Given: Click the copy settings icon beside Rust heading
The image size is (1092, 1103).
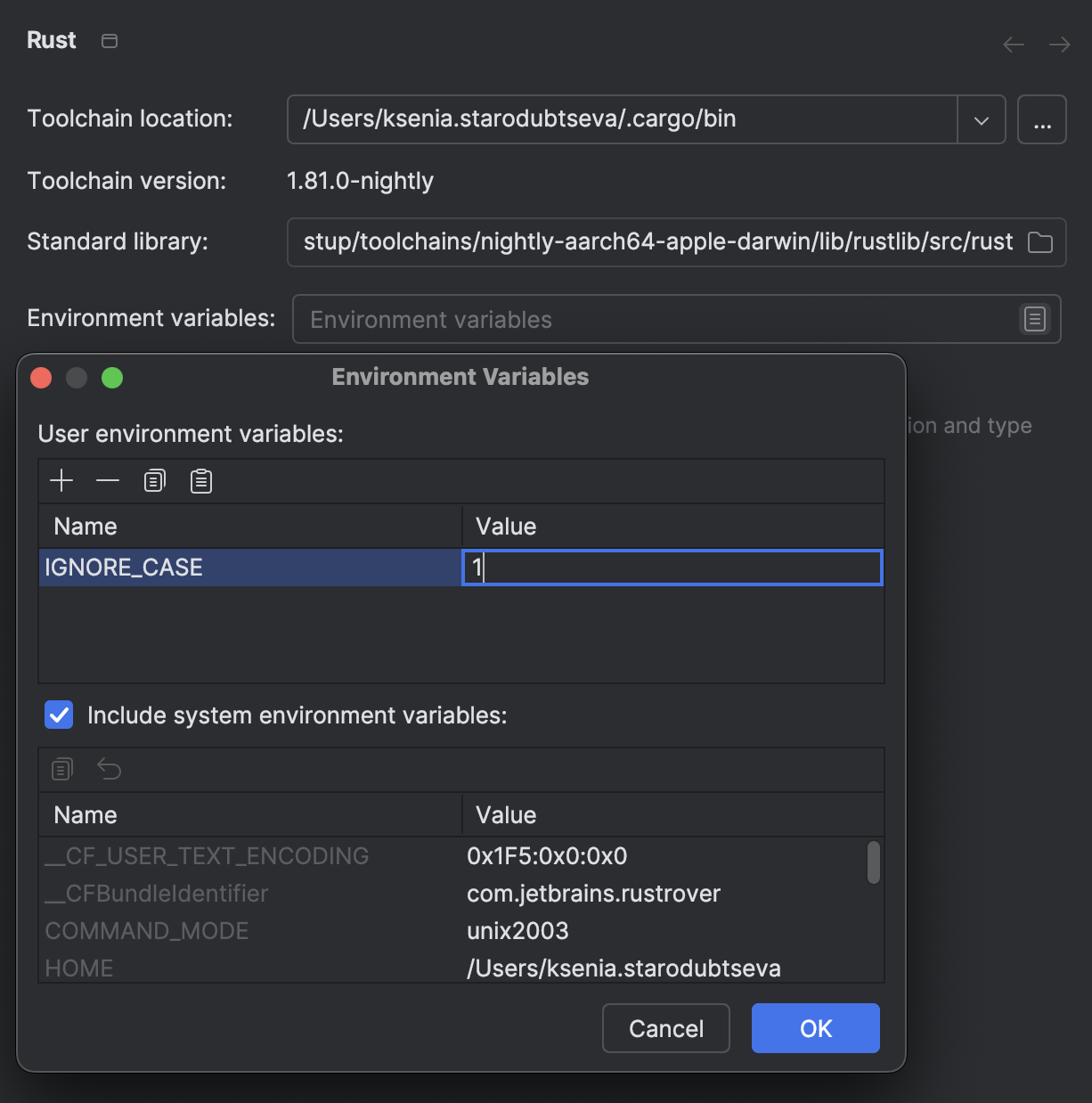Looking at the screenshot, I should tap(110, 40).
